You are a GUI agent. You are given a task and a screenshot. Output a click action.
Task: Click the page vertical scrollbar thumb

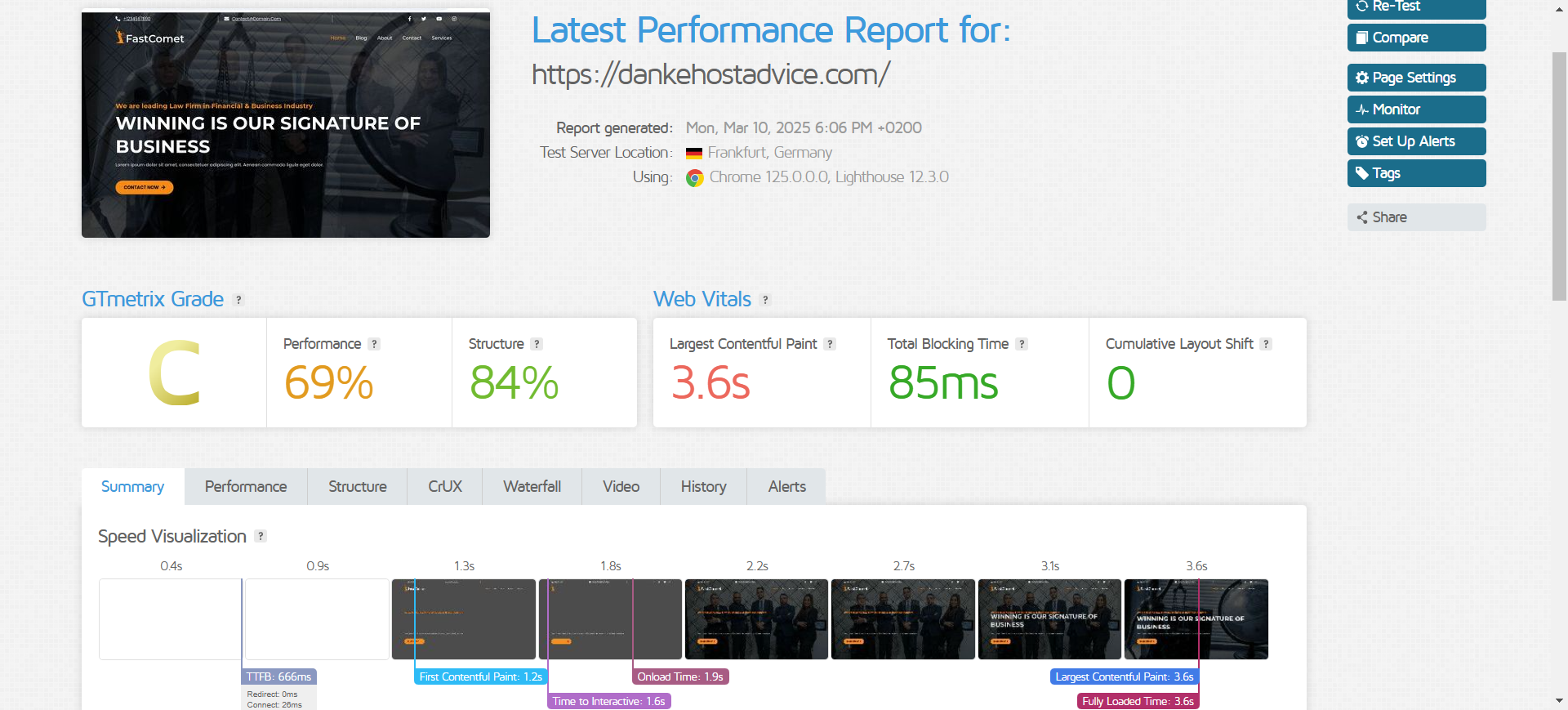(1560, 176)
